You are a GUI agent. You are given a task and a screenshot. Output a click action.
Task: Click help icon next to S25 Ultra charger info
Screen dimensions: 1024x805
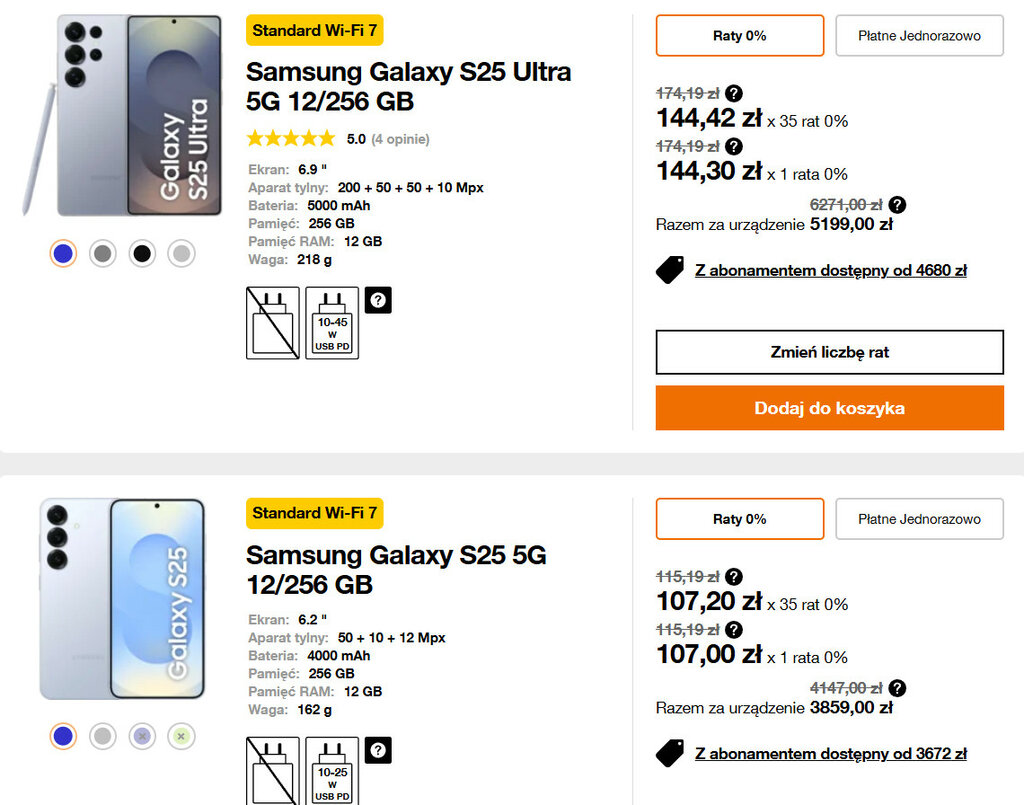click(378, 300)
